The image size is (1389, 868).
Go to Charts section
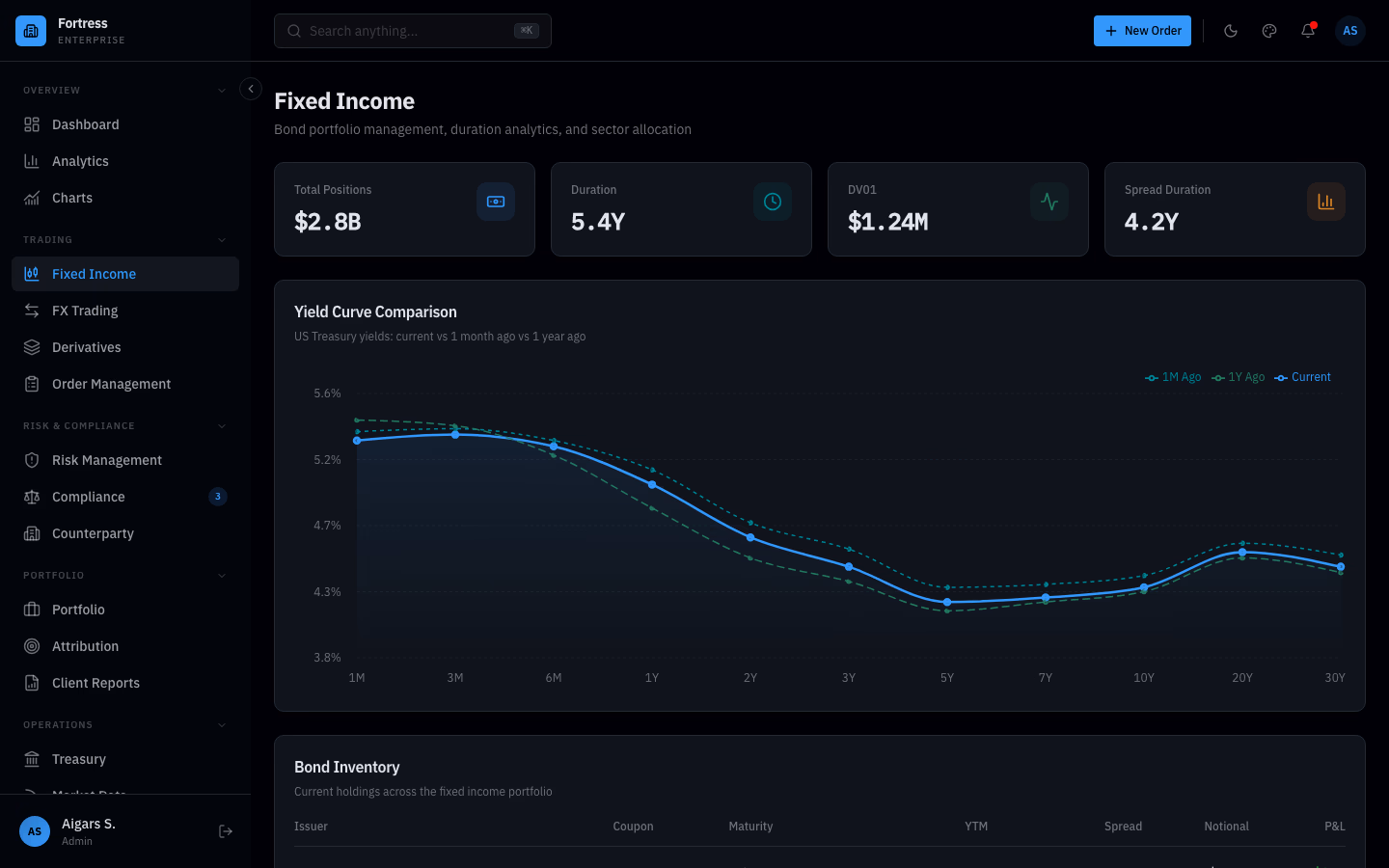(125, 198)
